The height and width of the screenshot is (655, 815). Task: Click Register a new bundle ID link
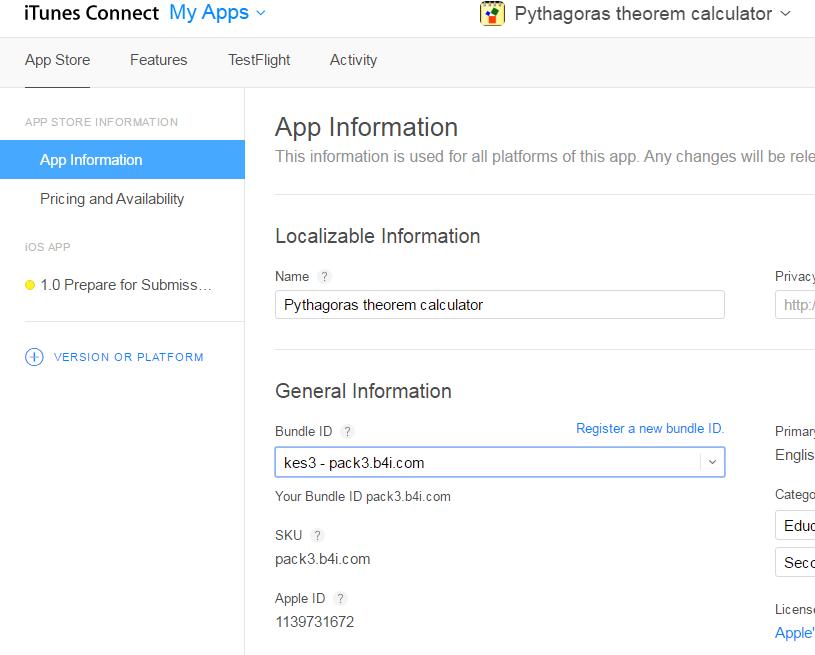(x=650, y=428)
